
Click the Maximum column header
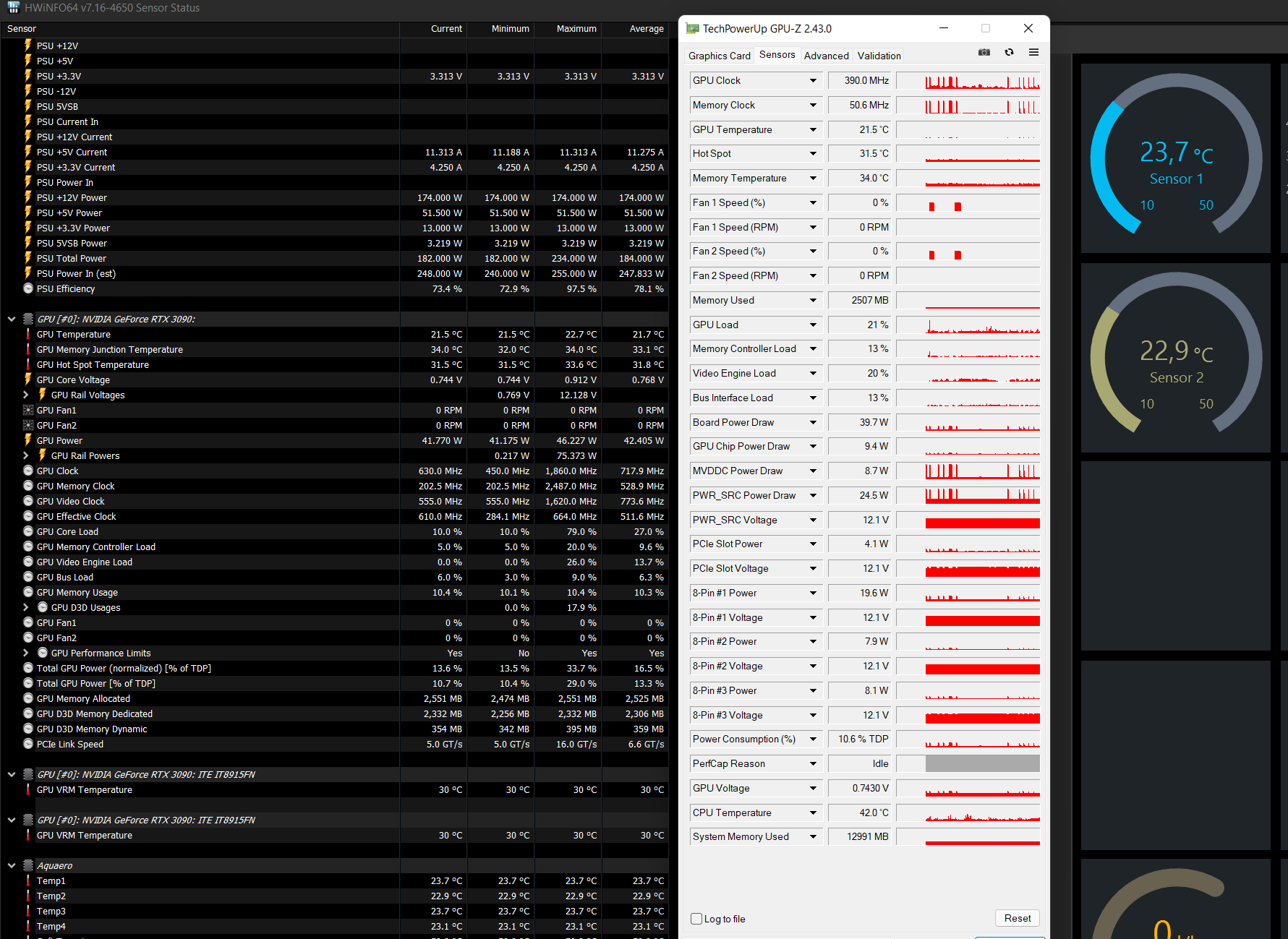tap(568, 29)
